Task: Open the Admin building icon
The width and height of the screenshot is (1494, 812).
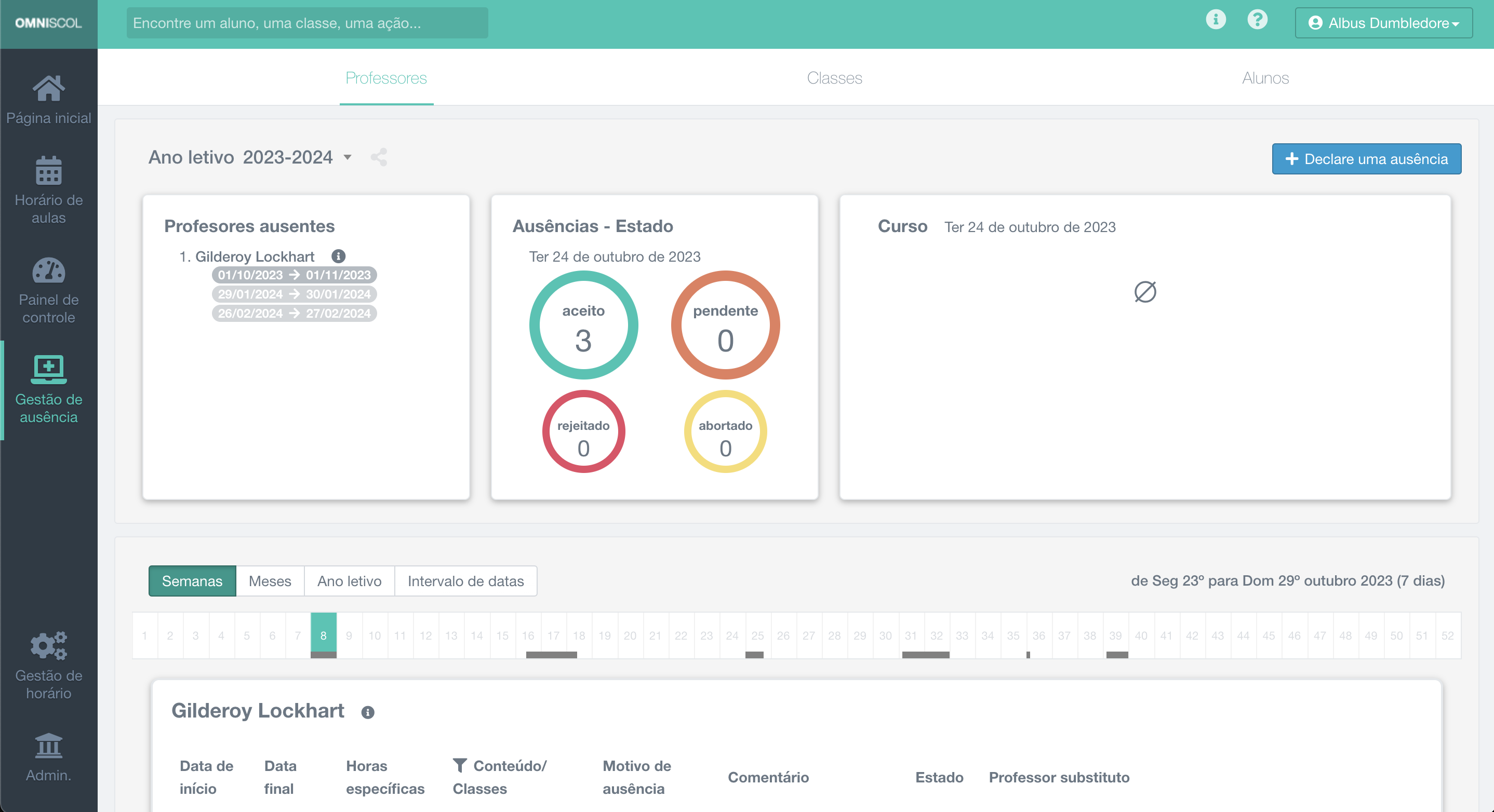Action: [49, 746]
